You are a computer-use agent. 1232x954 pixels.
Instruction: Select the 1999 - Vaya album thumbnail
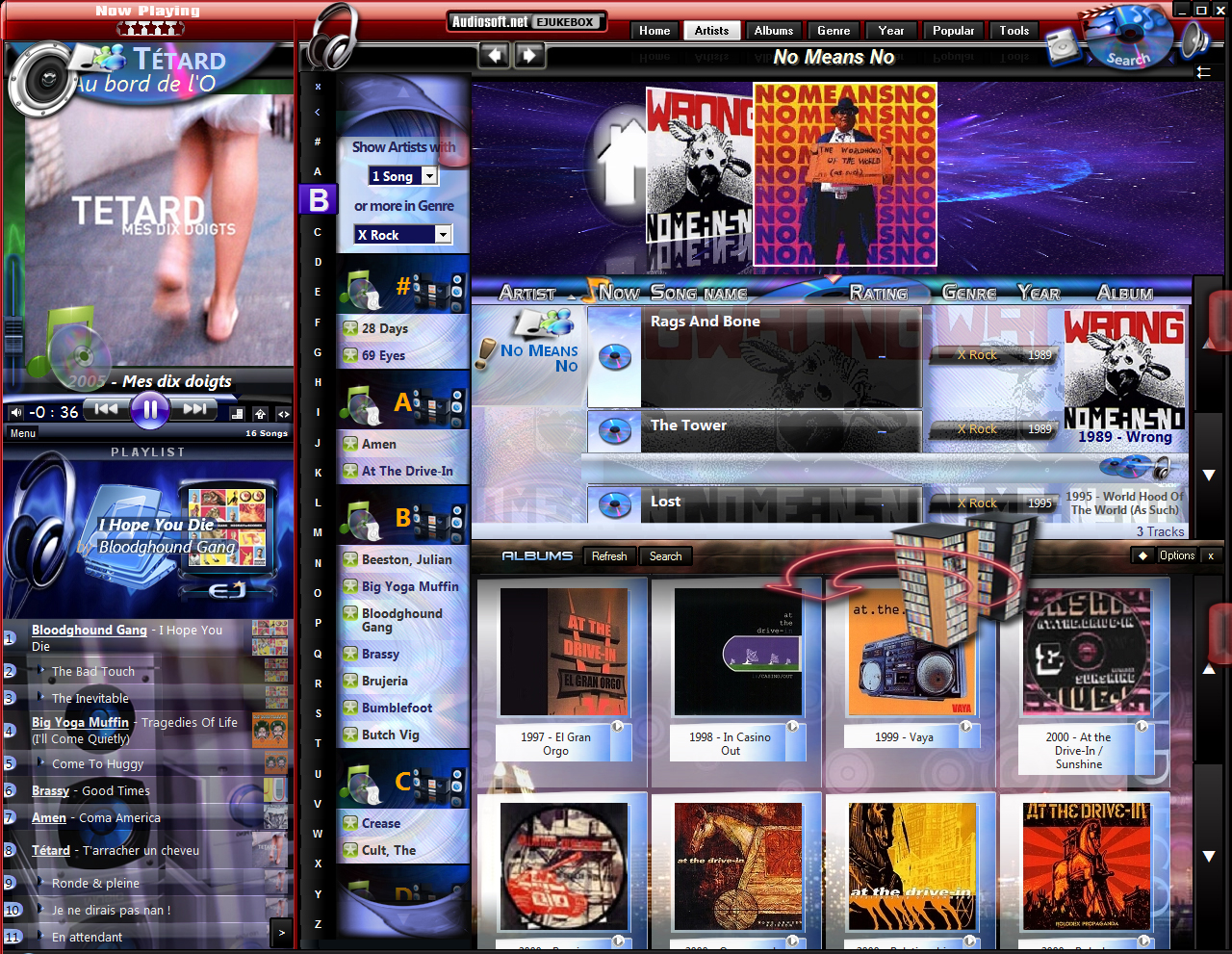[911, 655]
